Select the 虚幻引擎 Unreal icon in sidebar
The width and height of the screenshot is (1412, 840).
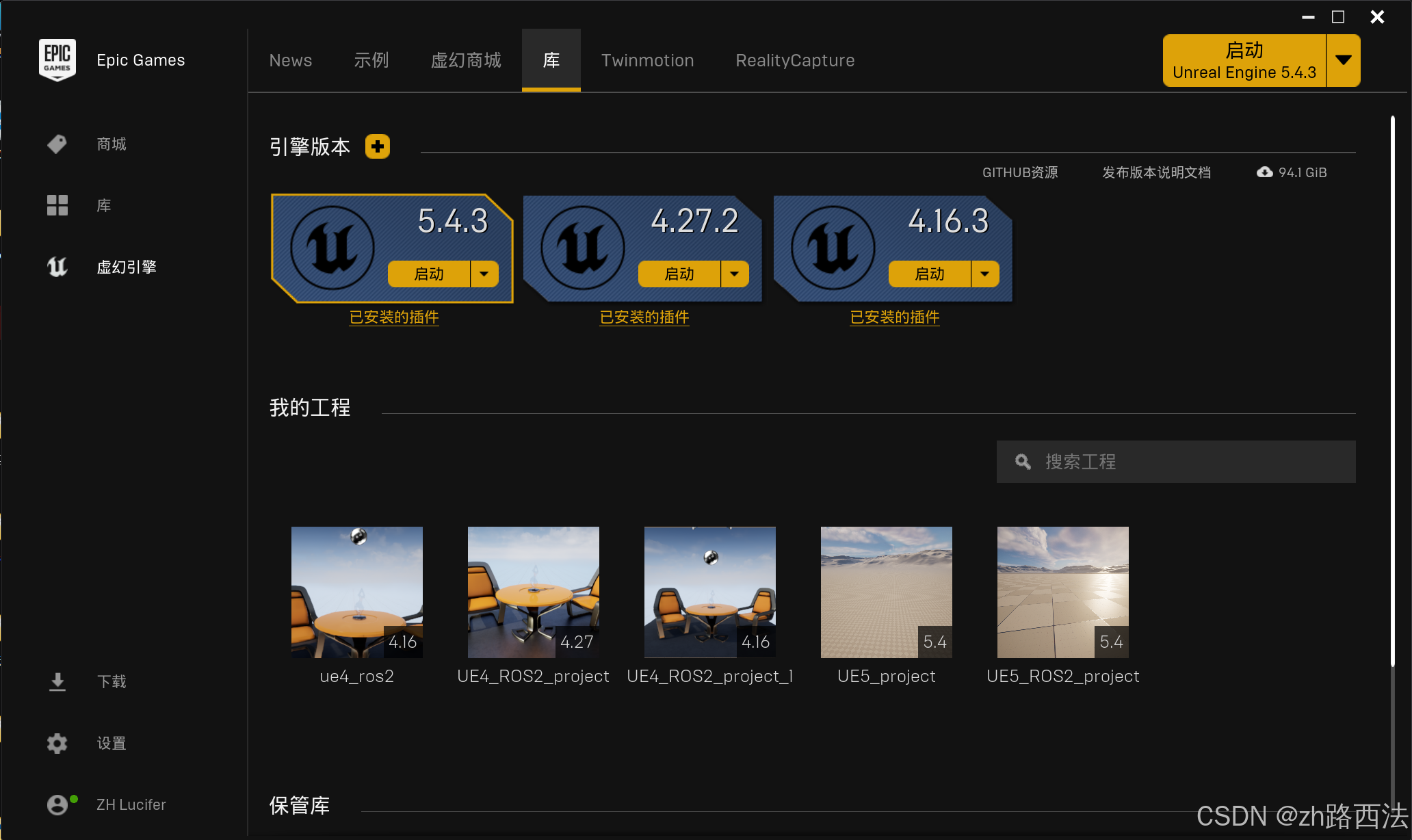pos(57,267)
